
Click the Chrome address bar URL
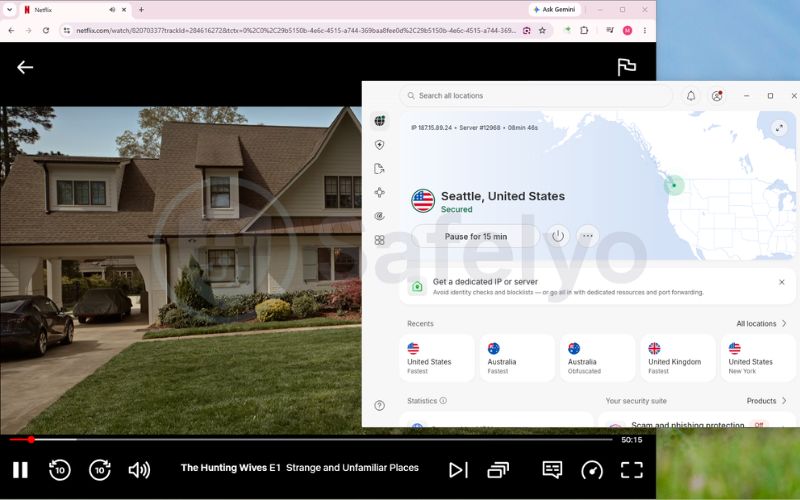point(295,31)
